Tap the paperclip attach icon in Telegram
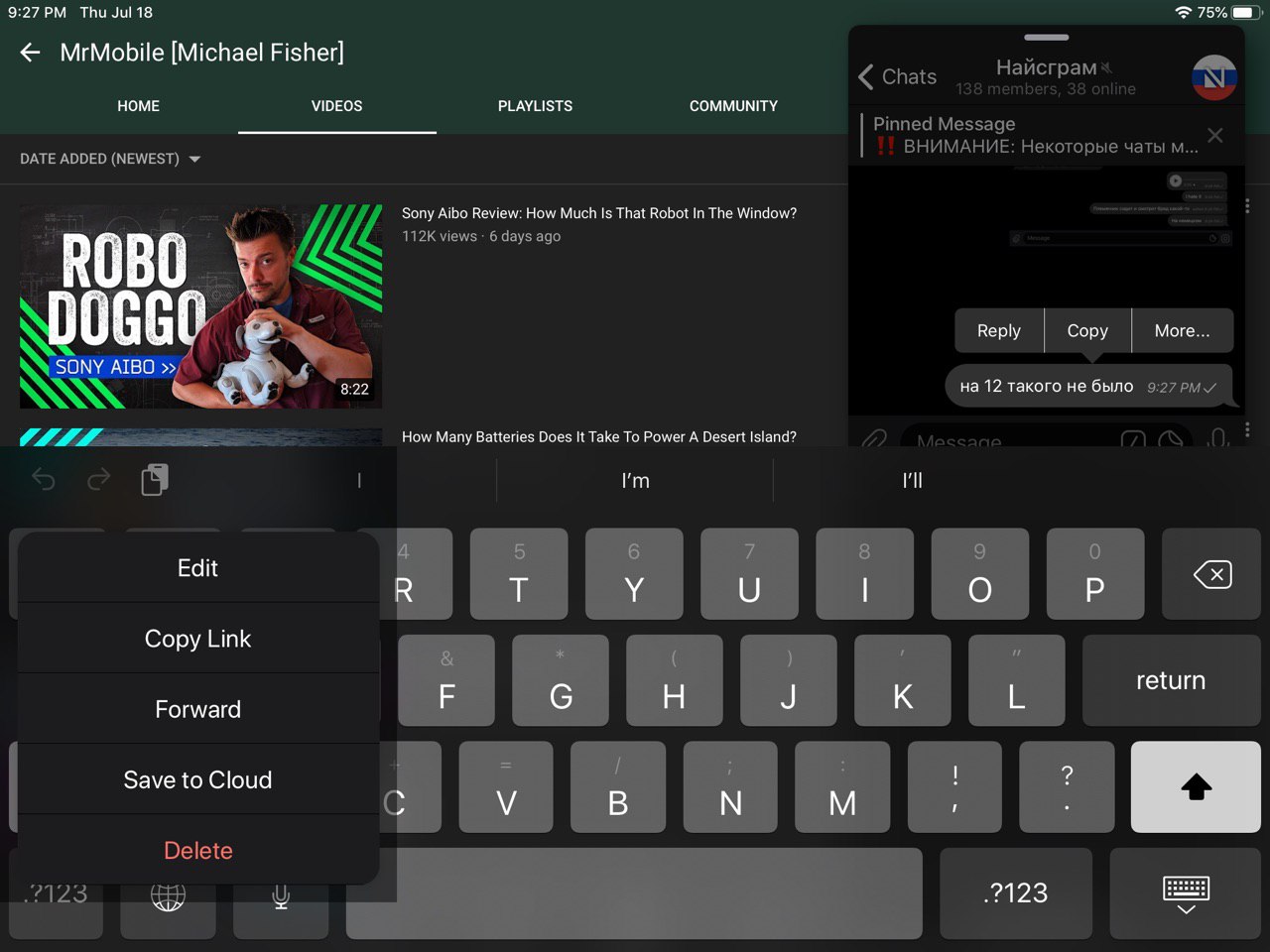This screenshot has width=1270, height=952. [873, 439]
